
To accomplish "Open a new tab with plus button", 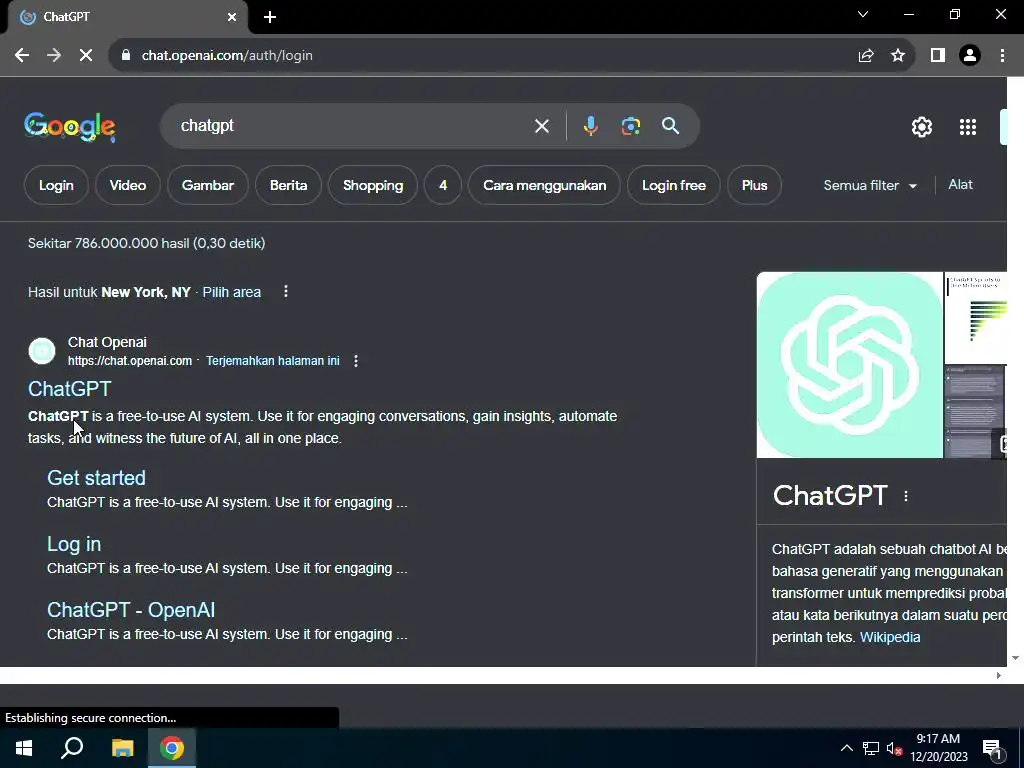I will point(270,18).
